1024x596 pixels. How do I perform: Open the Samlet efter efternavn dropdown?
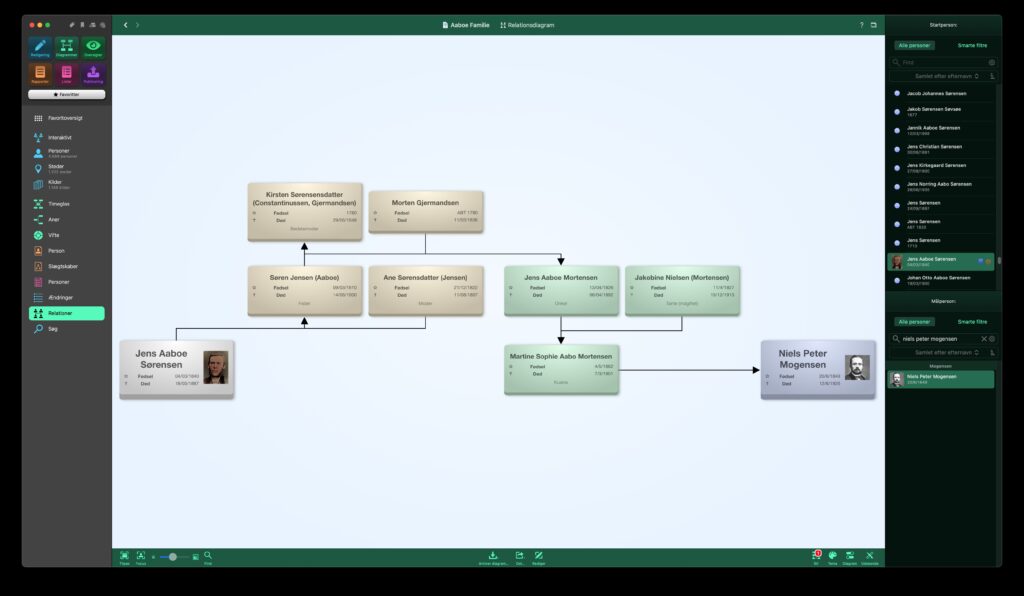click(944, 78)
